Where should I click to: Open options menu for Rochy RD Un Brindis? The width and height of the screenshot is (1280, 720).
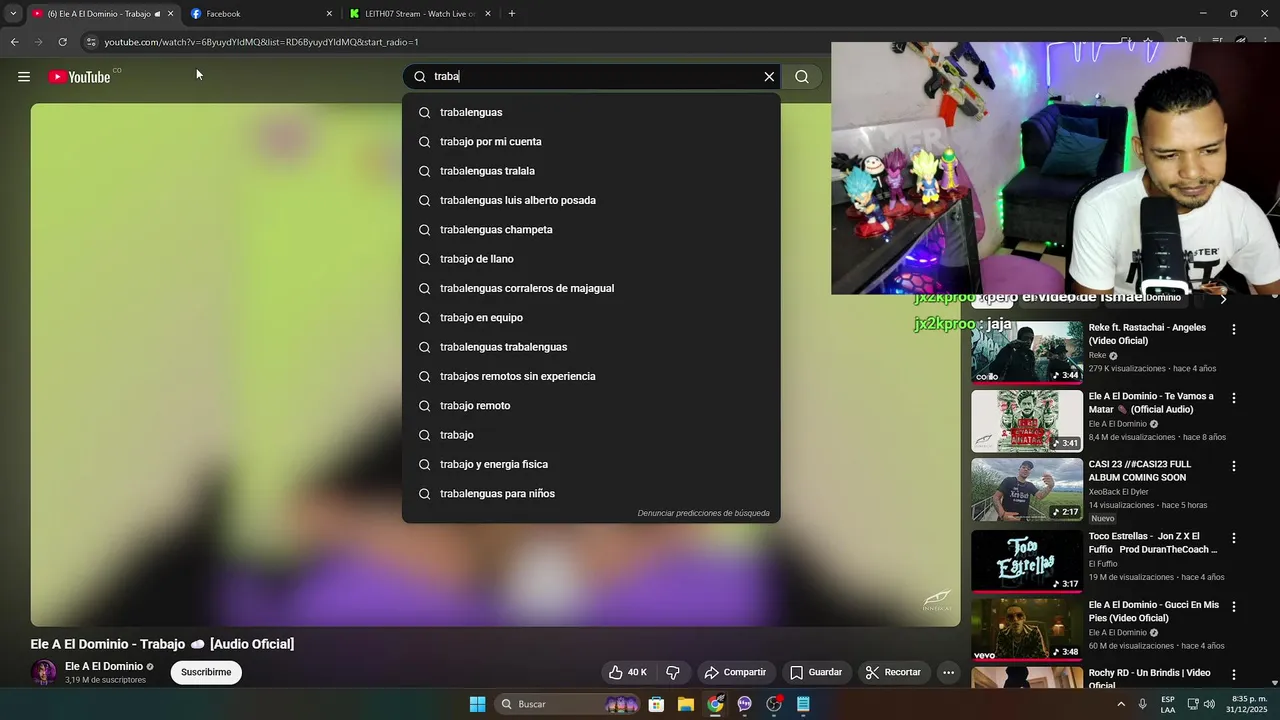pyautogui.click(x=1234, y=675)
